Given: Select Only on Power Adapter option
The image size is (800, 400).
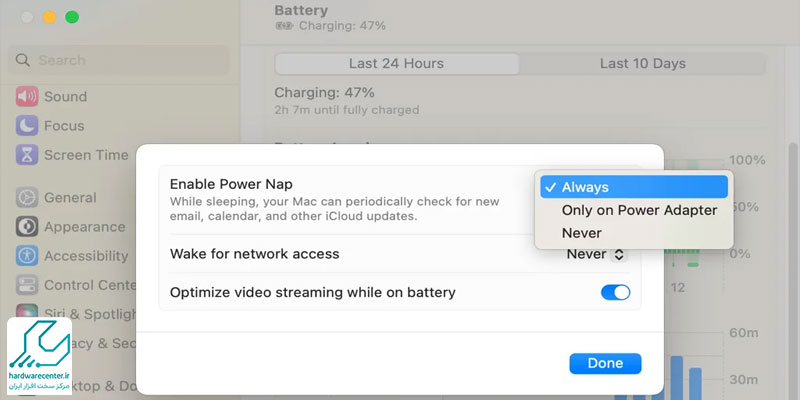Looking at the screenshot, I should pos(639,210).
